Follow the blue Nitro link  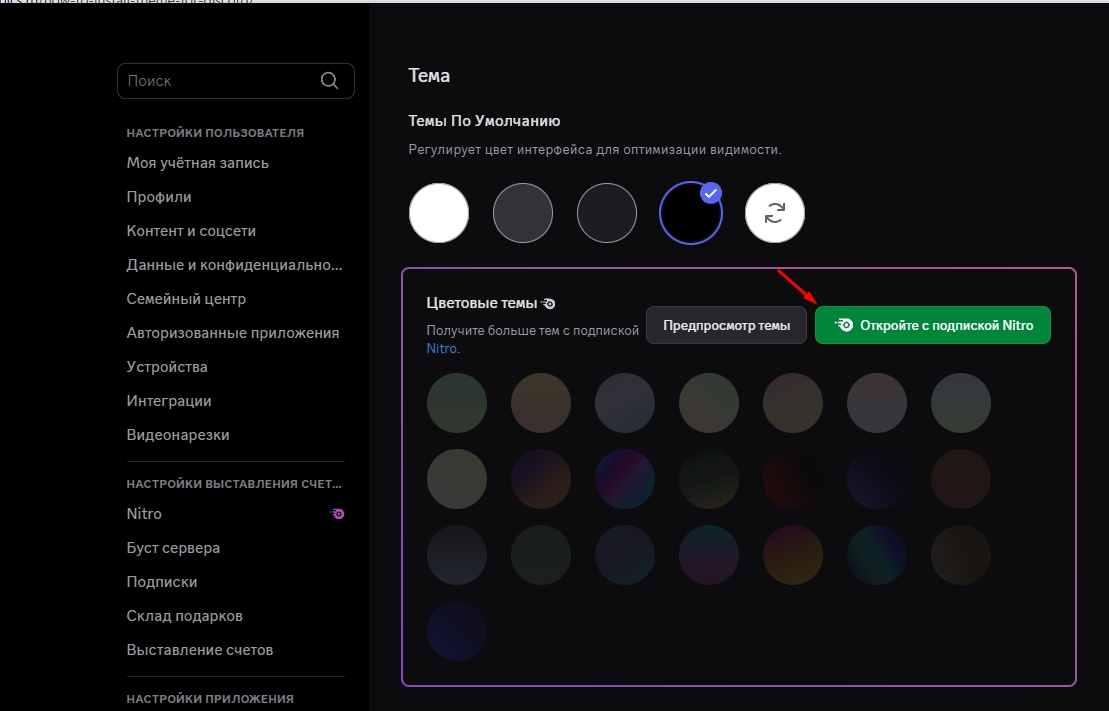click(x=441, y=348)
